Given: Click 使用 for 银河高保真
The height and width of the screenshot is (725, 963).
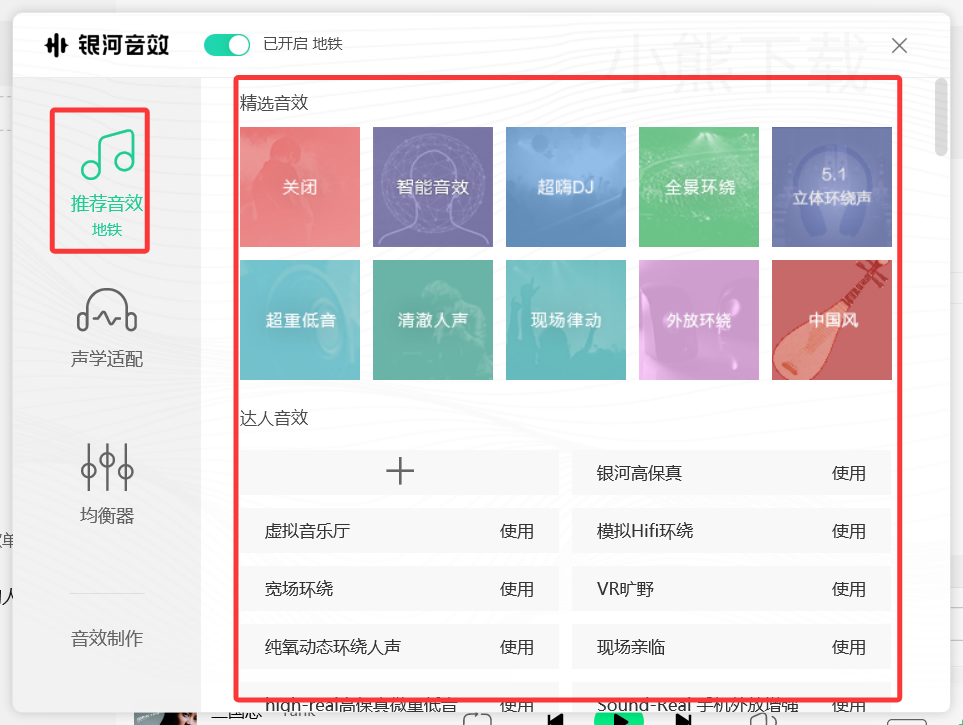Looking at the screenshot, I should tap(849, 473).
